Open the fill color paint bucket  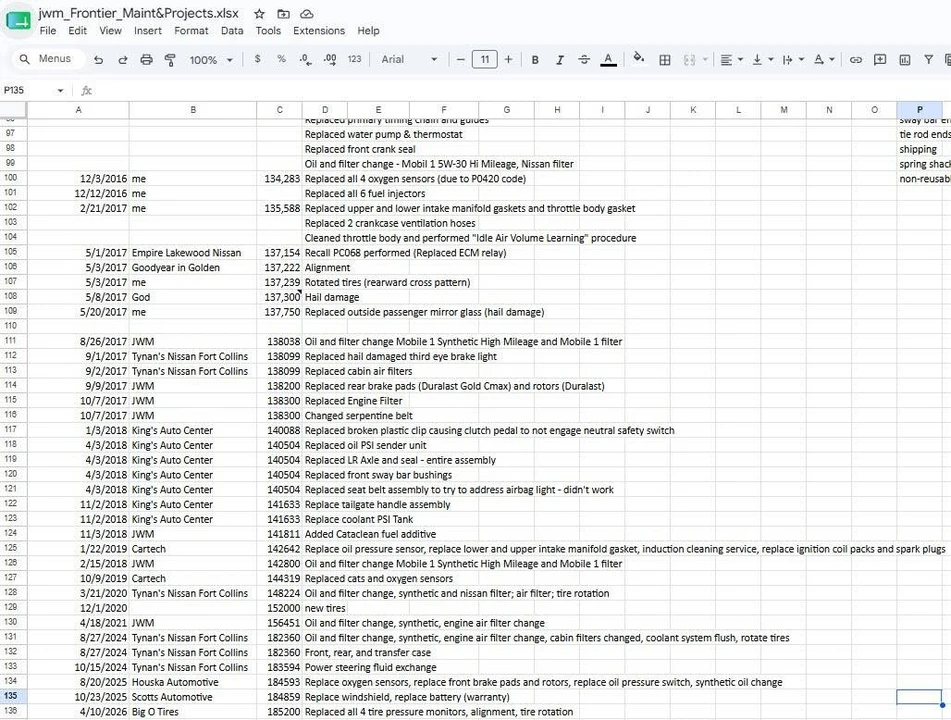point(638,58)
